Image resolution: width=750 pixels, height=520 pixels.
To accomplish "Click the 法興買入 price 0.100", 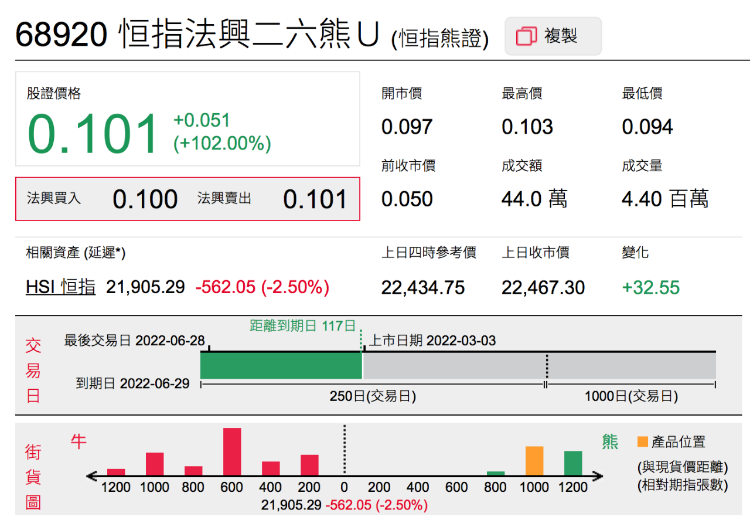I will pos(145,199).
